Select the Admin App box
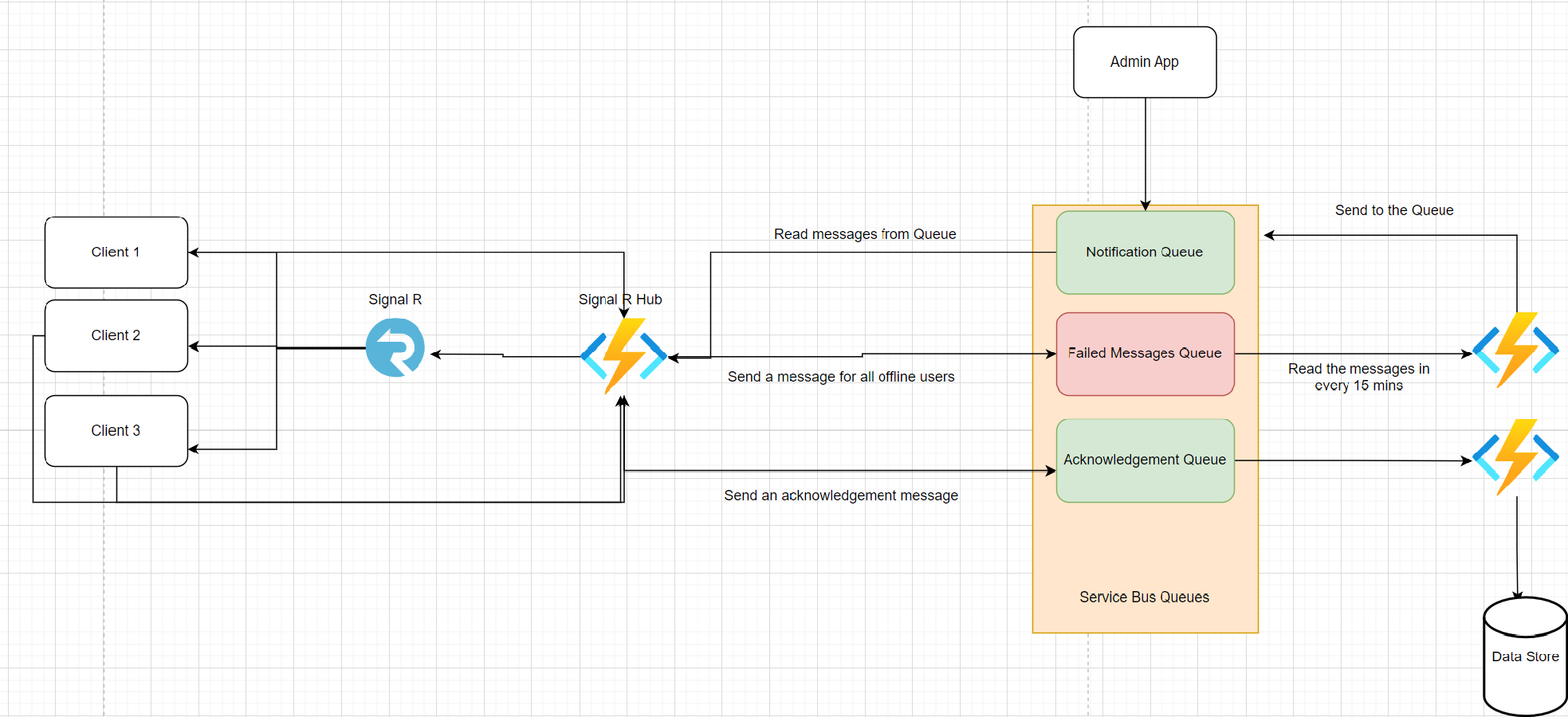Screen dimensions: 1568x717 click(x=1145, y=62)
